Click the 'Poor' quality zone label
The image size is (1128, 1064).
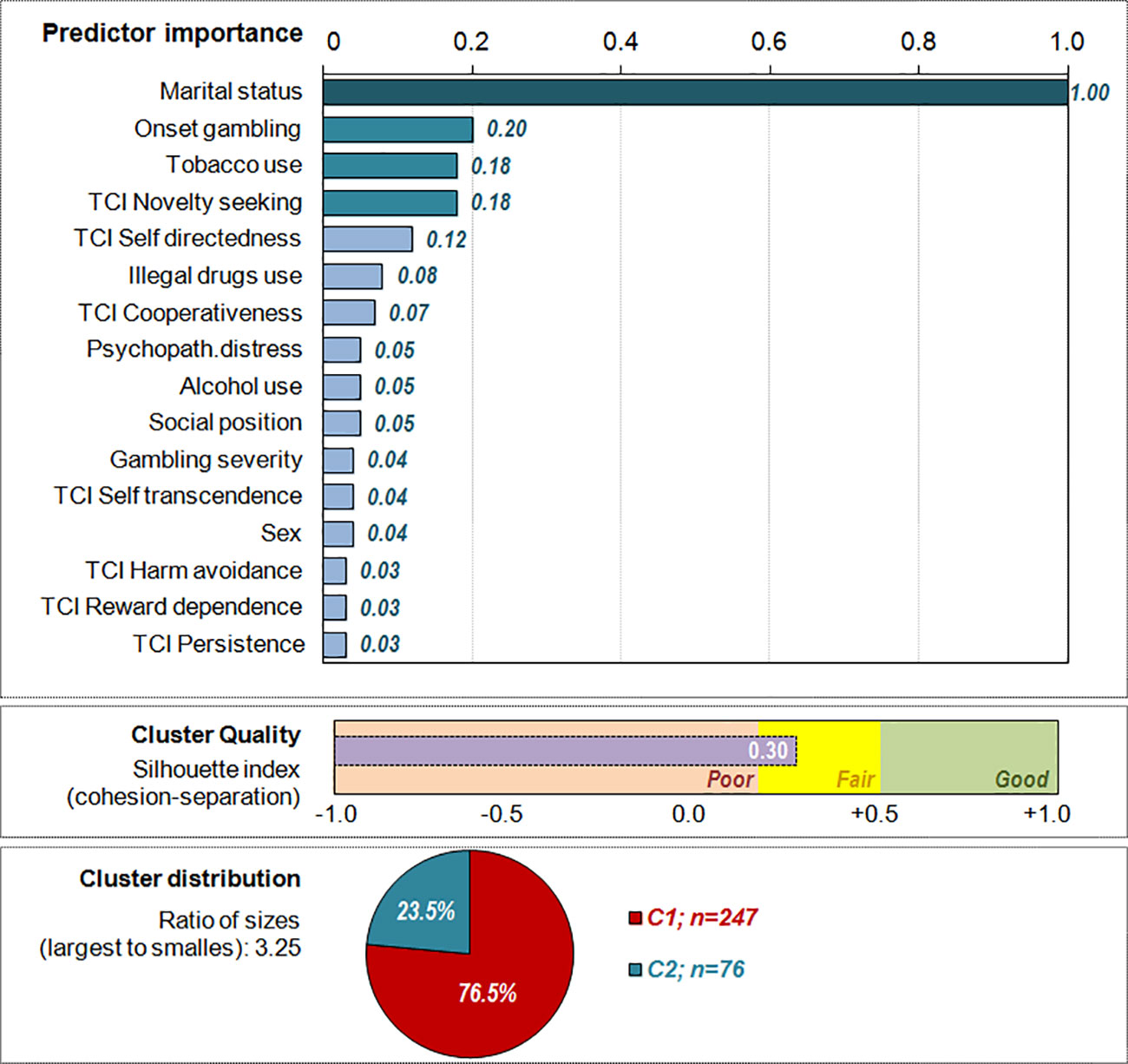click(x=731, y=779)
